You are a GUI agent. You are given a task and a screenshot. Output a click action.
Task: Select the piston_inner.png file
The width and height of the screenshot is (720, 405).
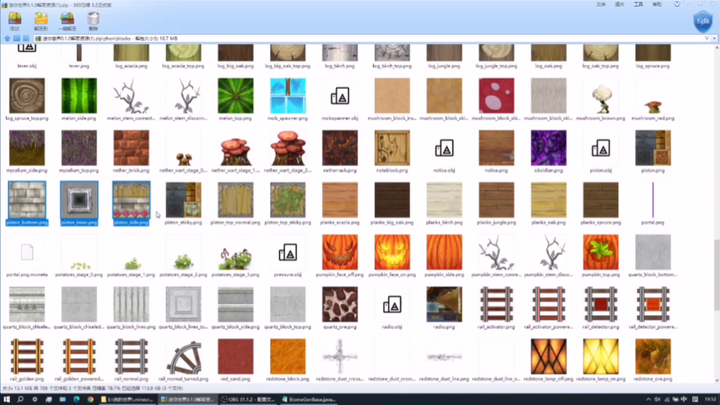click(79, 203)
